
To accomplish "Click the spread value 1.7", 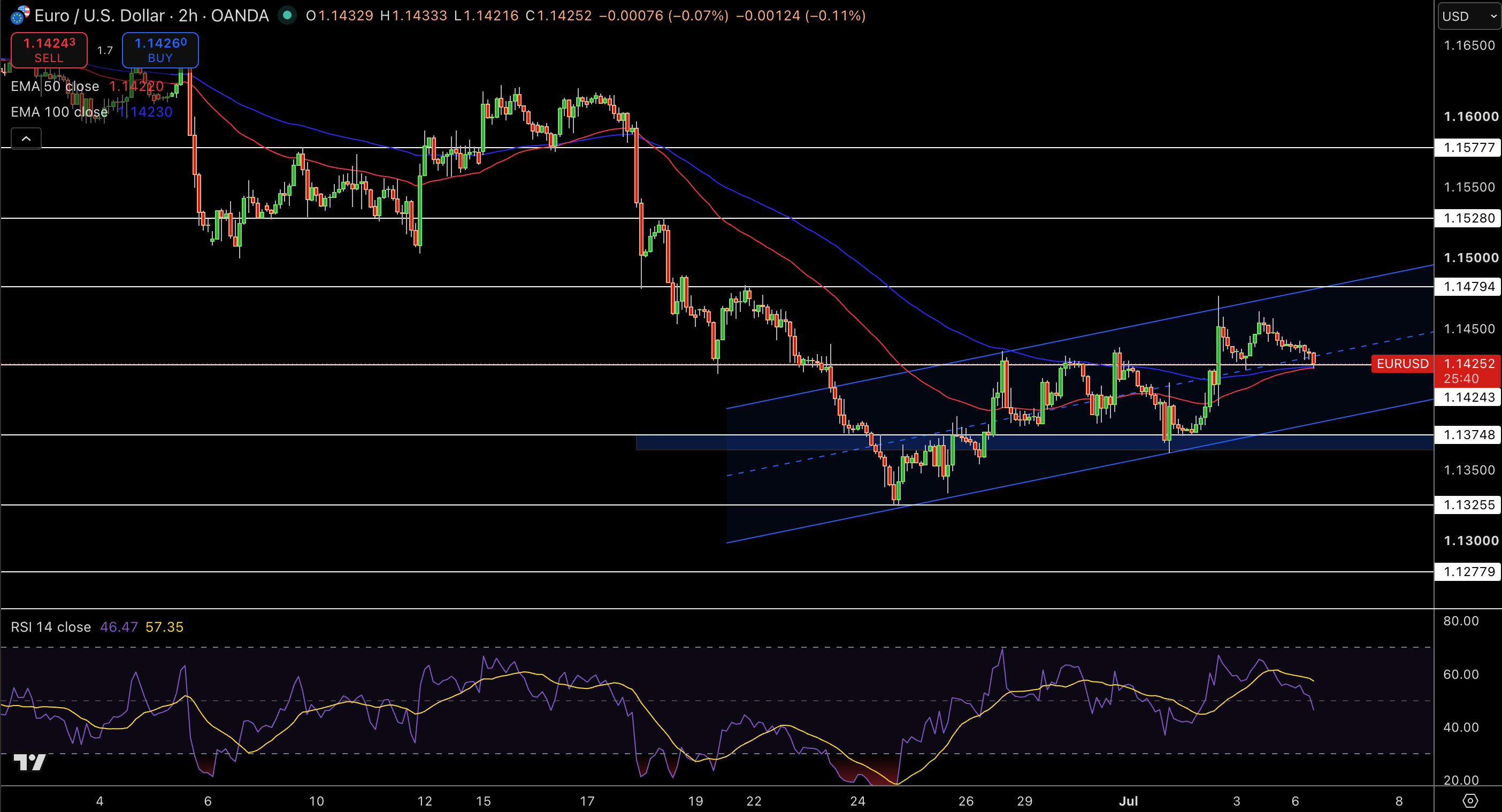I will coord(105,51).
